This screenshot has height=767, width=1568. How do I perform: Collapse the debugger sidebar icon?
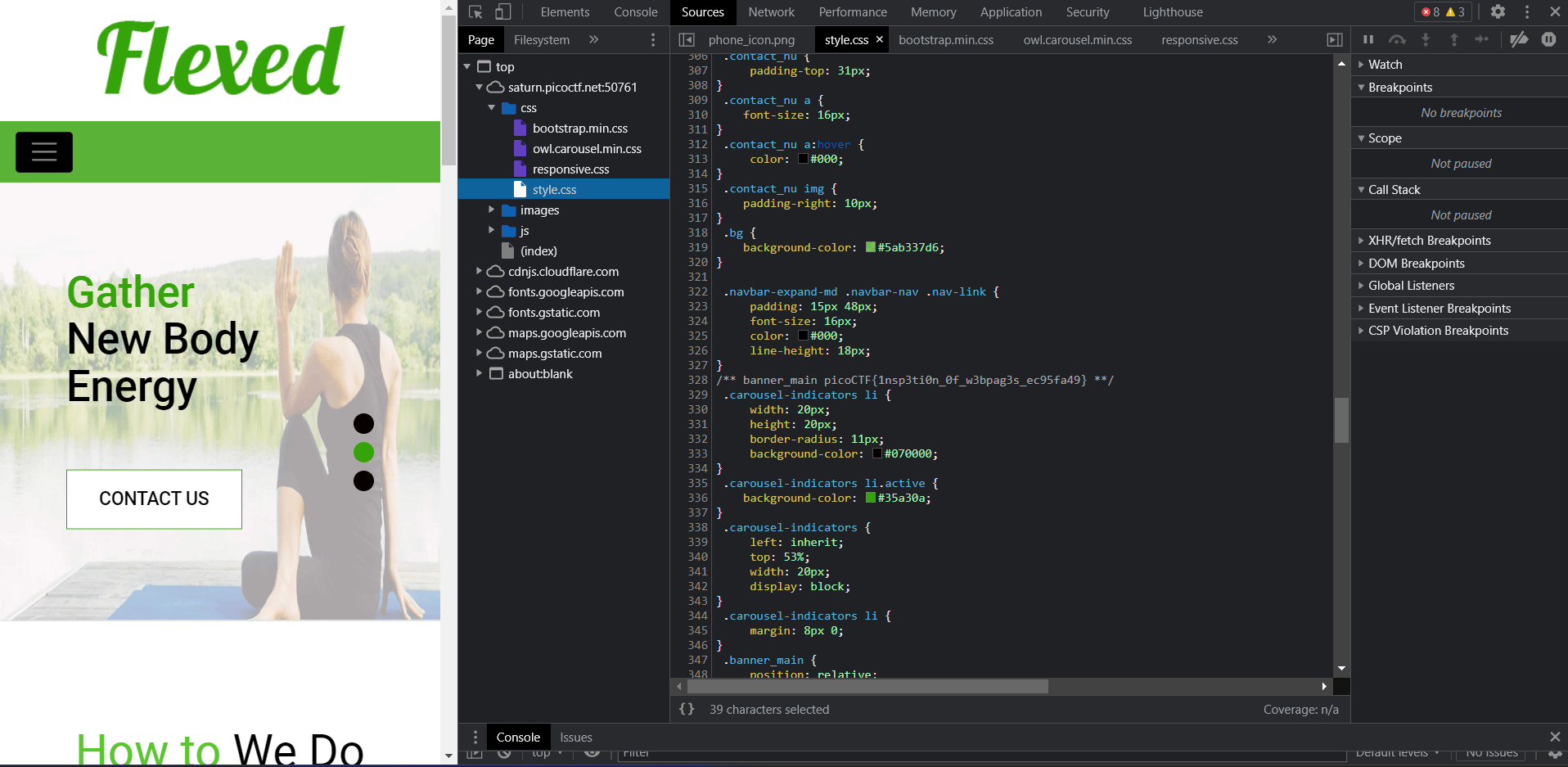(x=1335, y=39)
